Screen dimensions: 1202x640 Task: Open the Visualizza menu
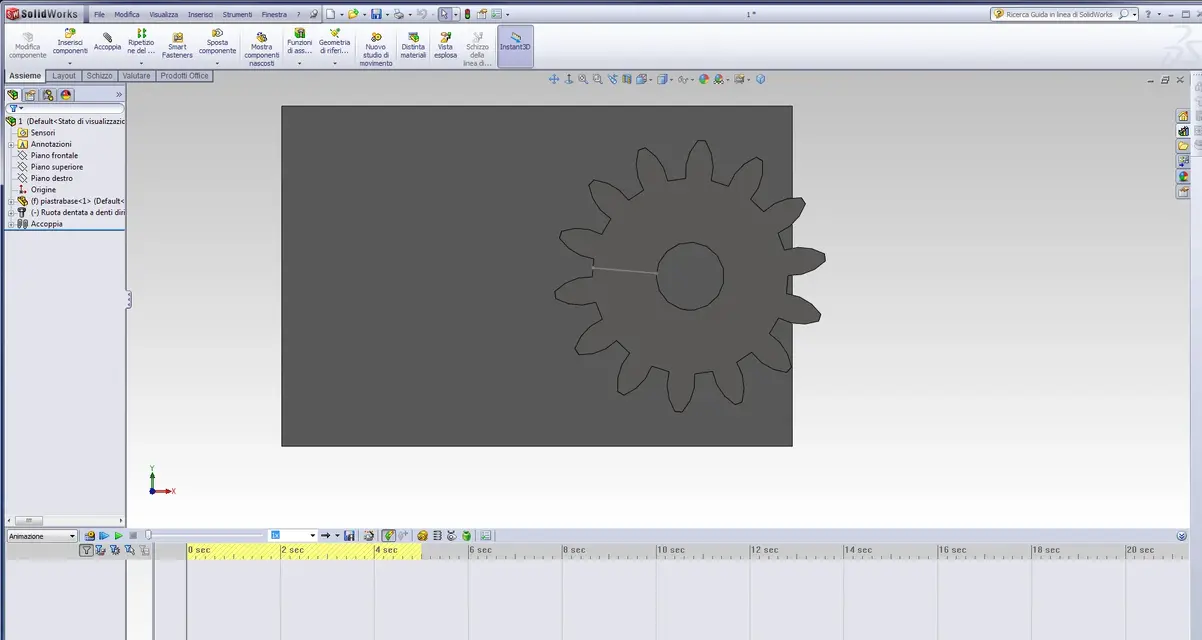pyautogui.click(x=164, y=14)
